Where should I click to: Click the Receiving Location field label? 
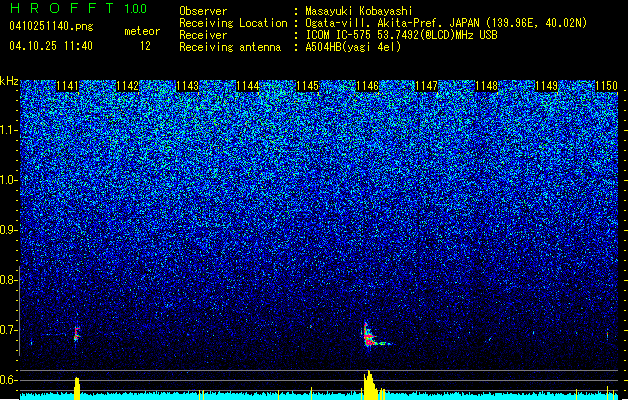233,23
